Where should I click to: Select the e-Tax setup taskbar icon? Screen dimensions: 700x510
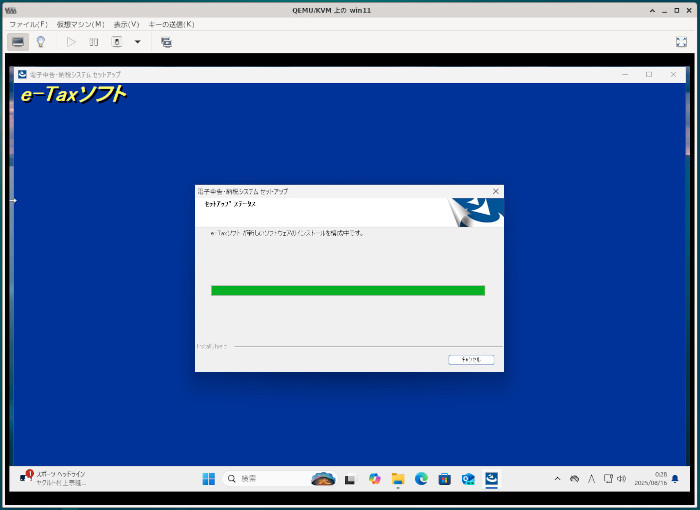[x=492, y=479]
